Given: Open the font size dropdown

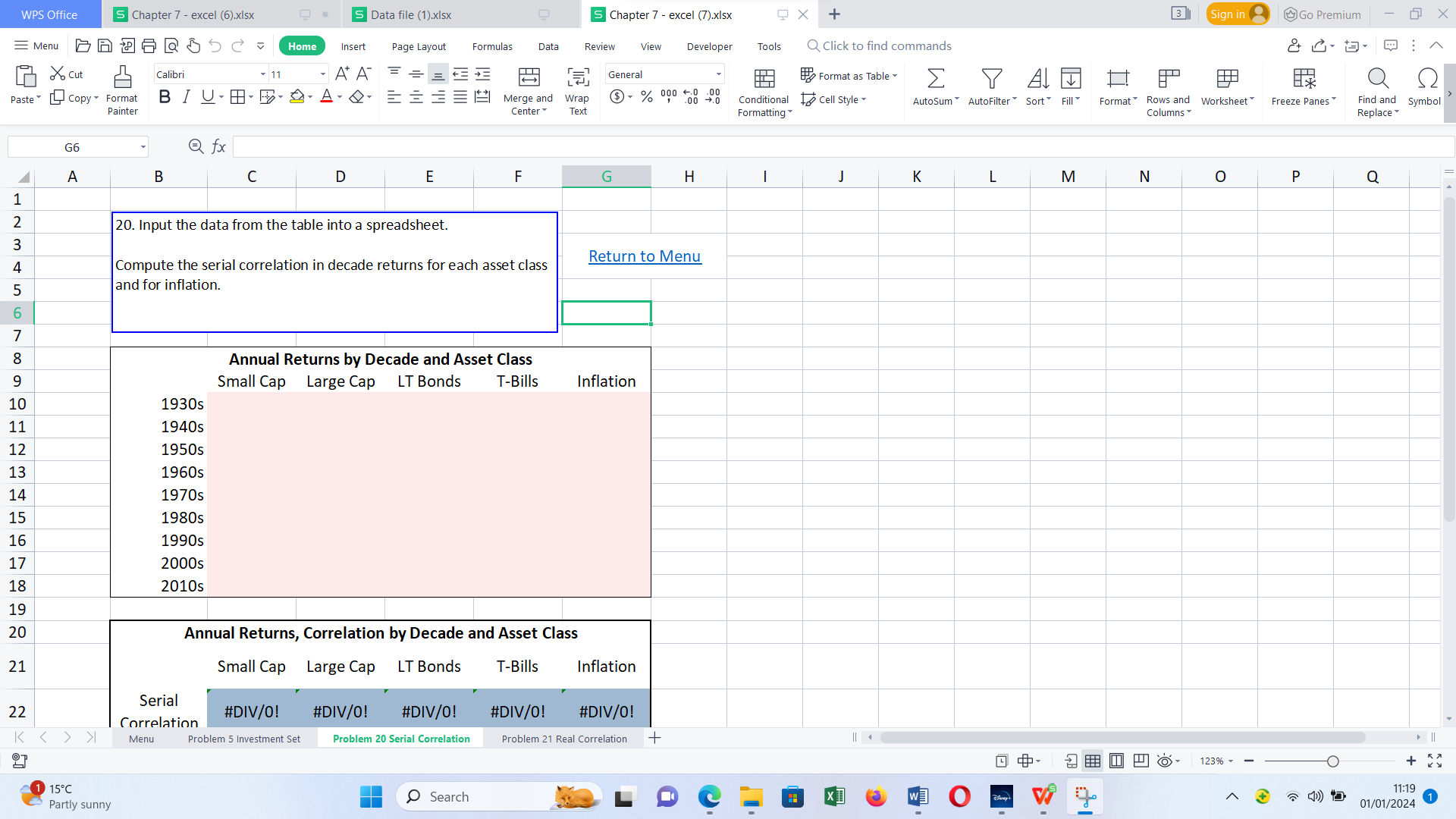Looking at the screenshot, I should pos(321,74).
